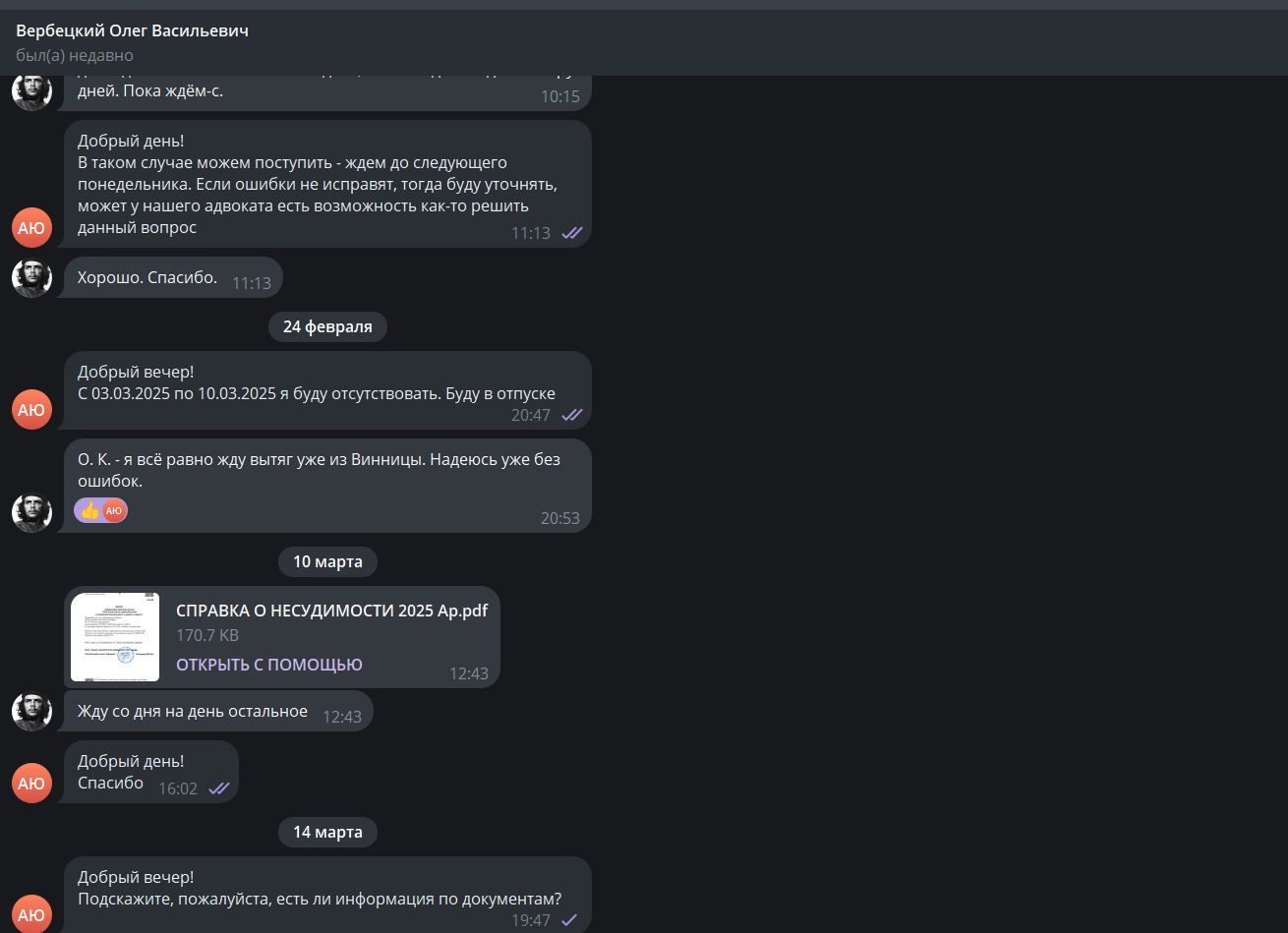Click the 'был(а) недавно' status text
The image size is (1288, 933).
75,55
